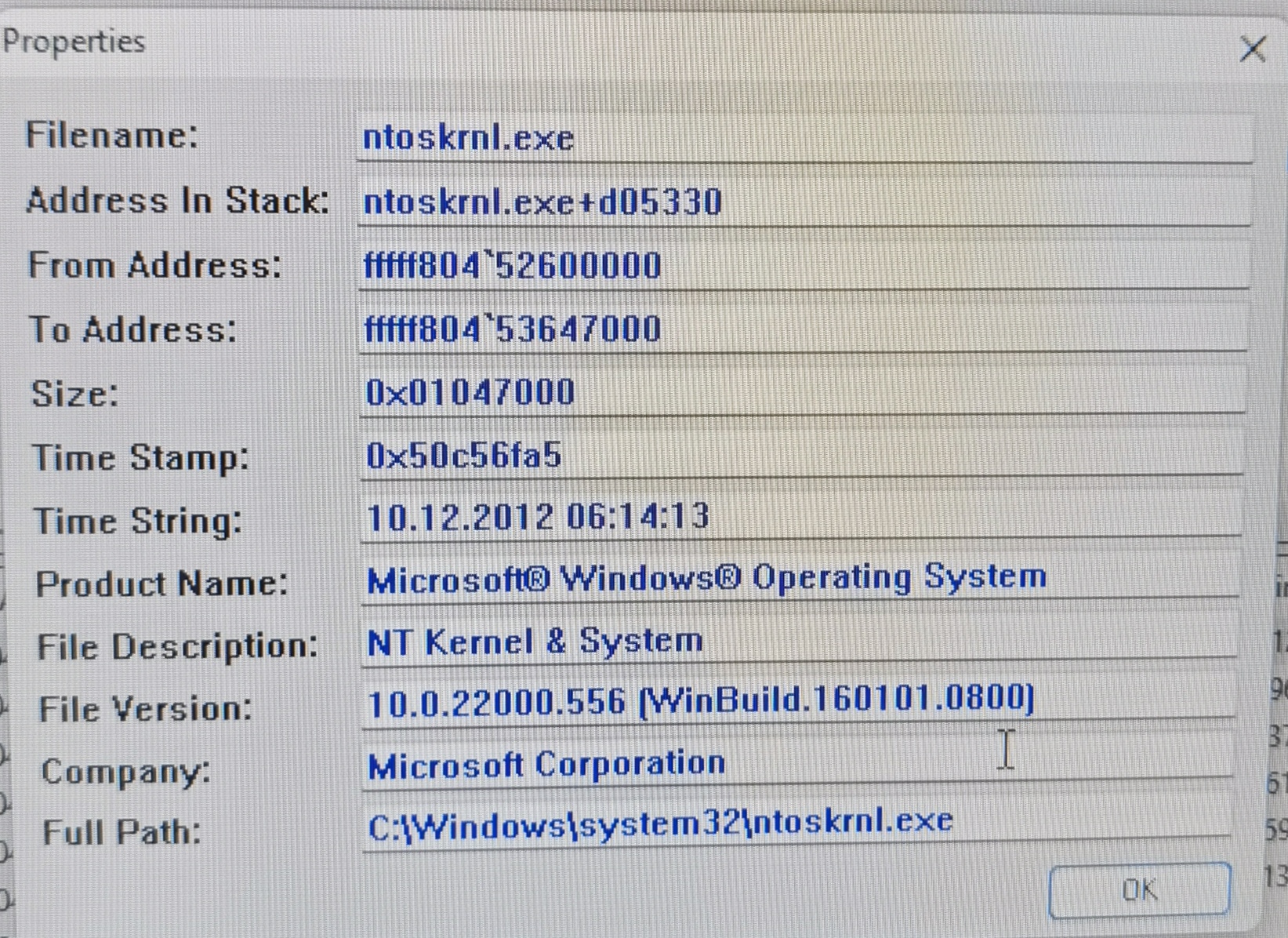Click the To Address field
Image resolution: width=1288 pixels, height=938 pixels.
pyautogui.click(x=803, y=329)
